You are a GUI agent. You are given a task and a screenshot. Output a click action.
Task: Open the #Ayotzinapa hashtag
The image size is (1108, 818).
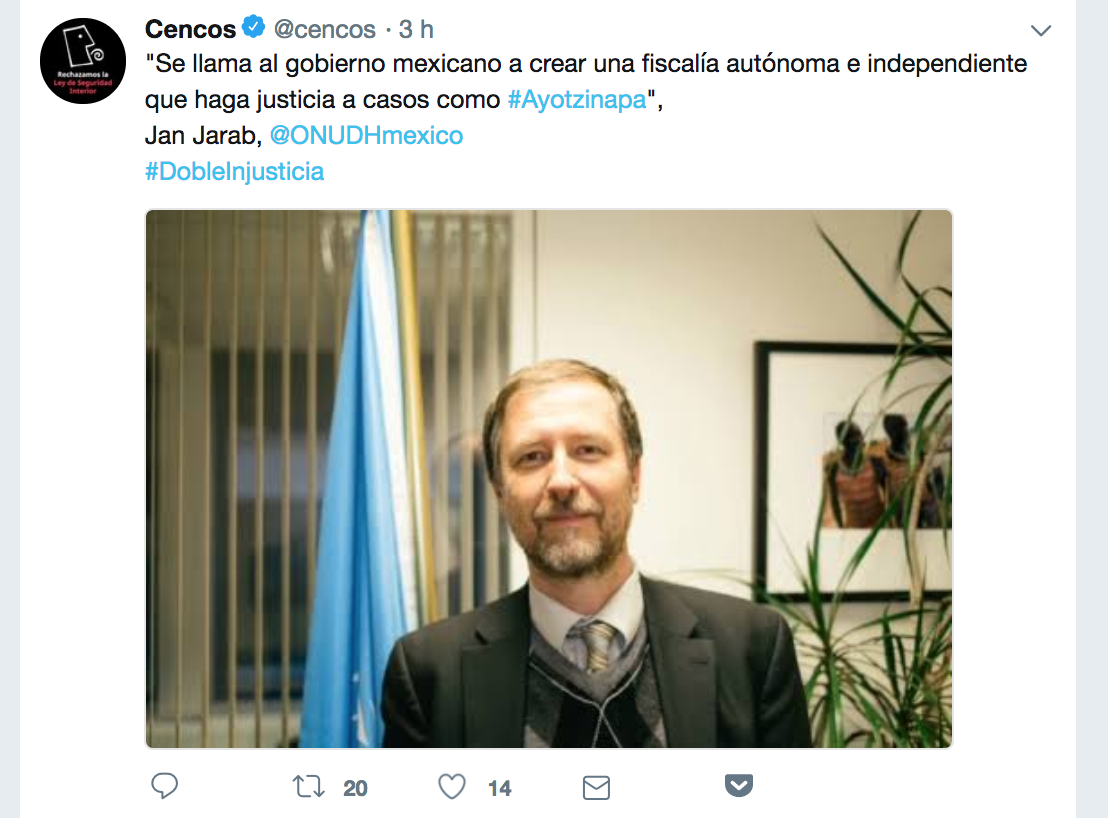pos(577,100)
